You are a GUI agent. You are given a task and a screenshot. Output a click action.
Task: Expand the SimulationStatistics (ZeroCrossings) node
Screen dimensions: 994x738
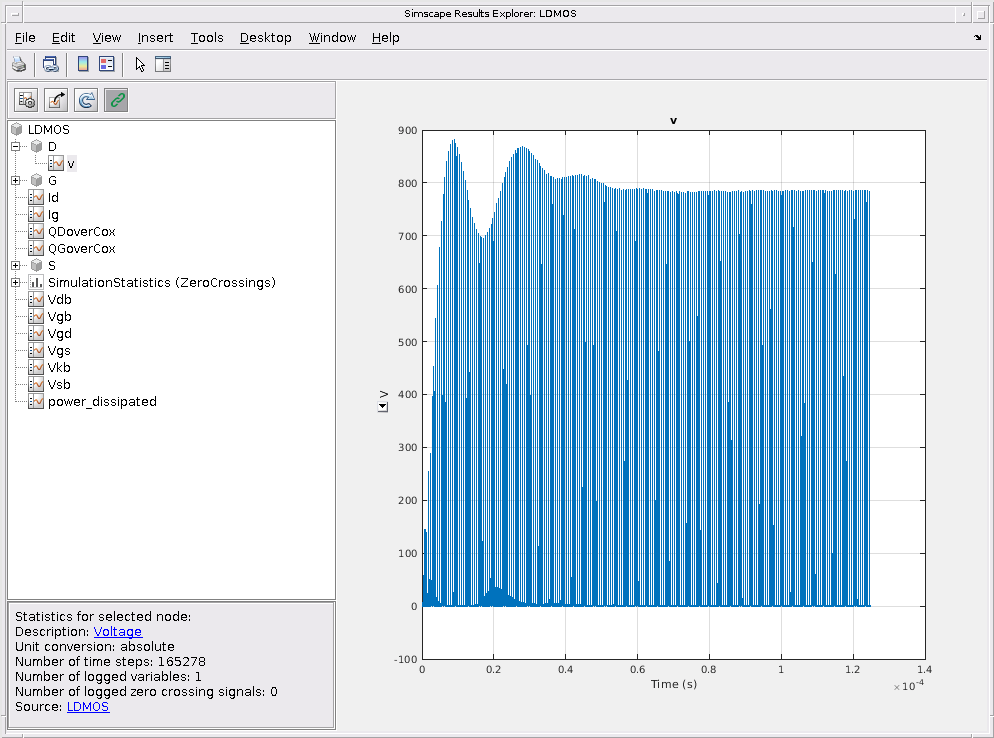(x=16, y=283)
